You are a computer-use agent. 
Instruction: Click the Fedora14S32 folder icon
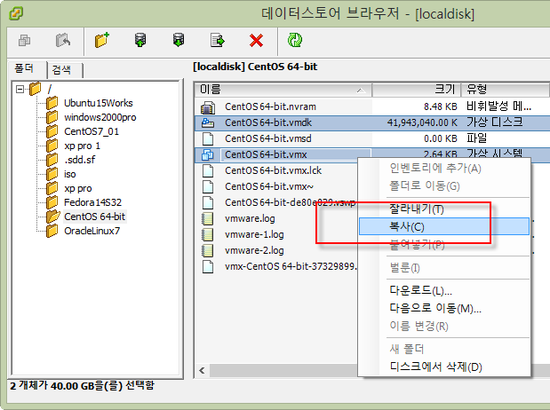tap(52, 202)
